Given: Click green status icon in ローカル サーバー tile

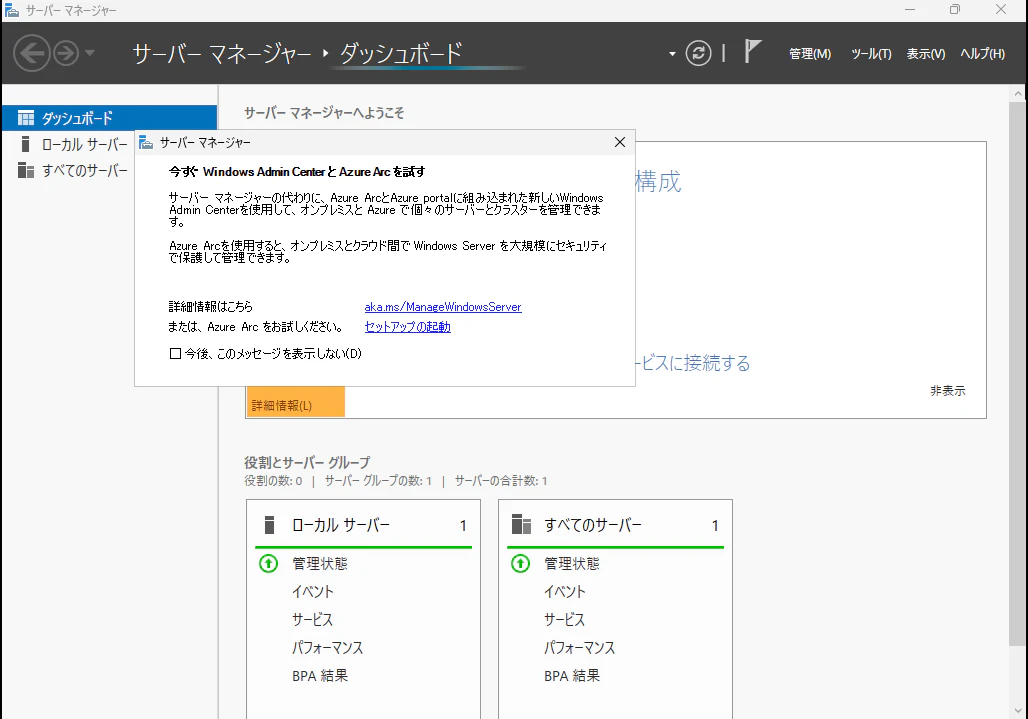Looking at the screenshot, I should tap(269, 564).
